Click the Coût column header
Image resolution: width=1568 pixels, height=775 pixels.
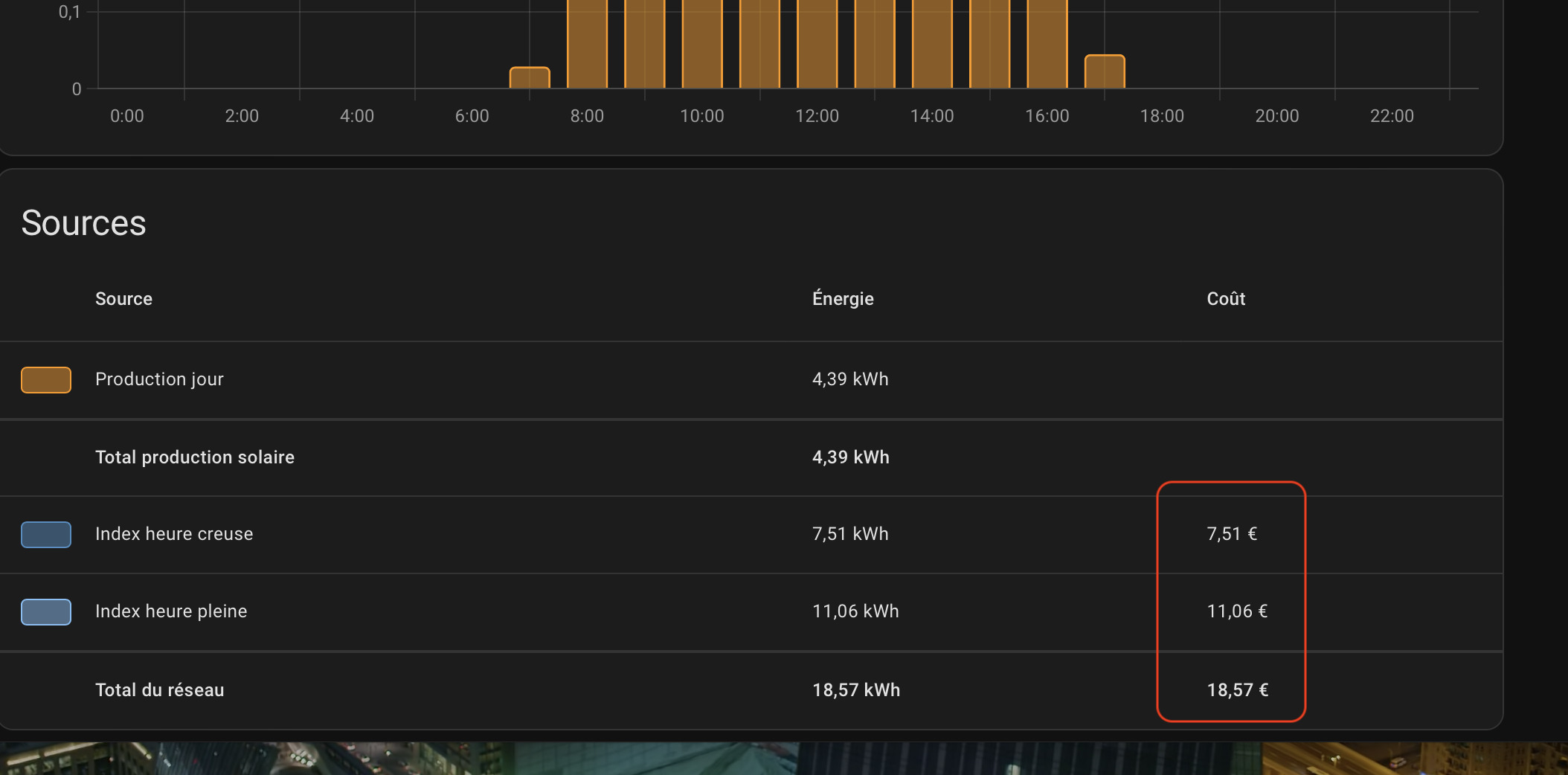(x=1226, y=299)
